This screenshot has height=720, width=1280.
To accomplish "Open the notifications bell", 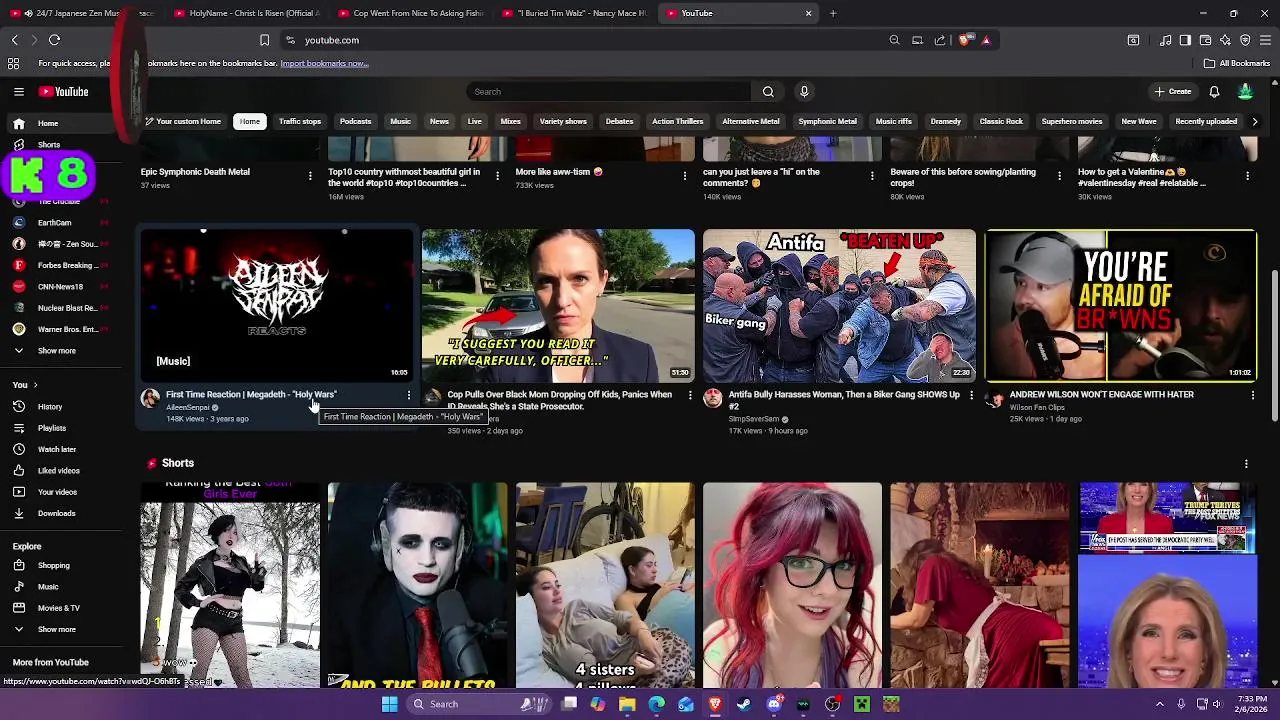I will pos(1214,92).
